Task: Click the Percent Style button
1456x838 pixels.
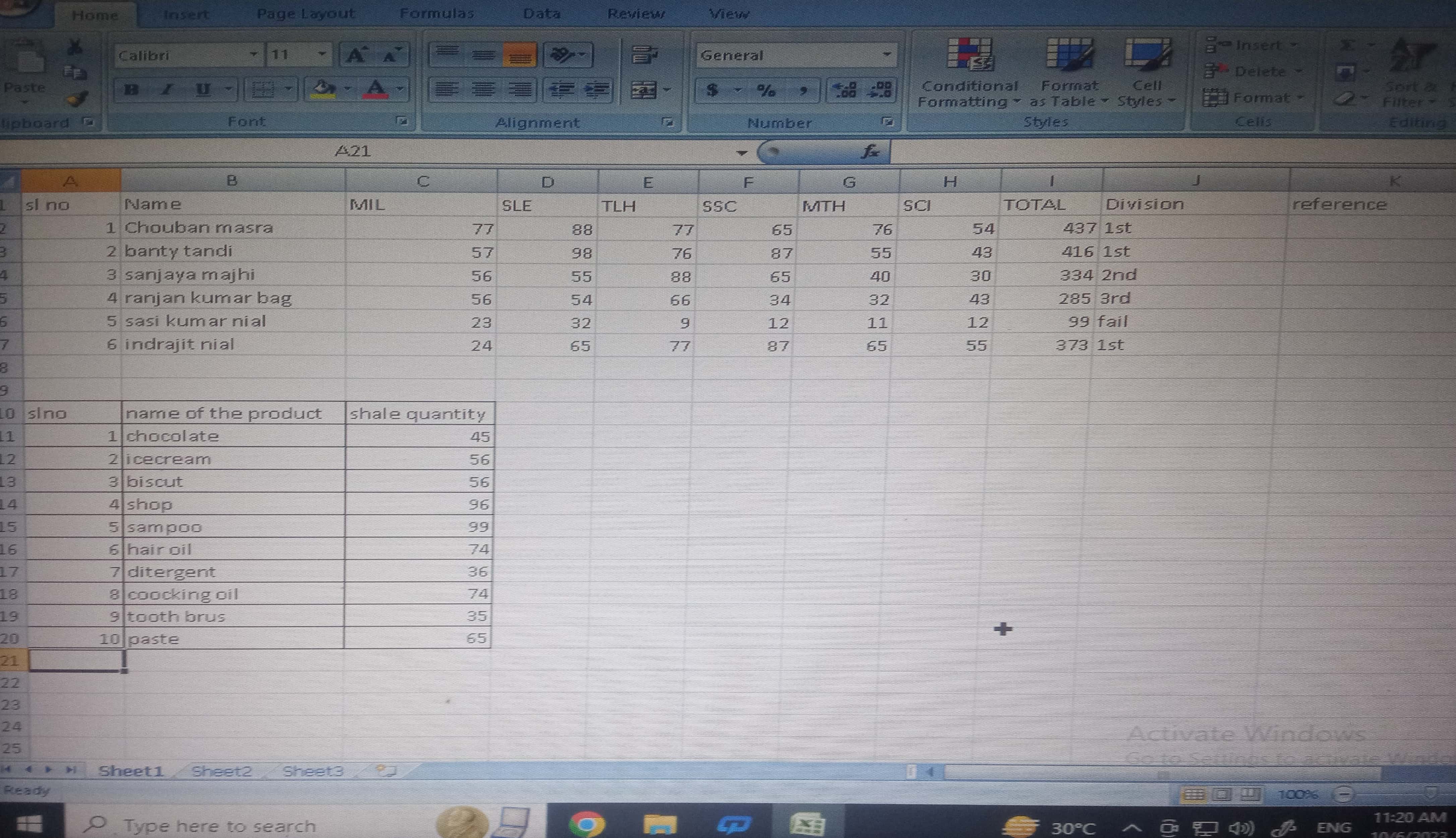Action: click(x=766, y=91)
